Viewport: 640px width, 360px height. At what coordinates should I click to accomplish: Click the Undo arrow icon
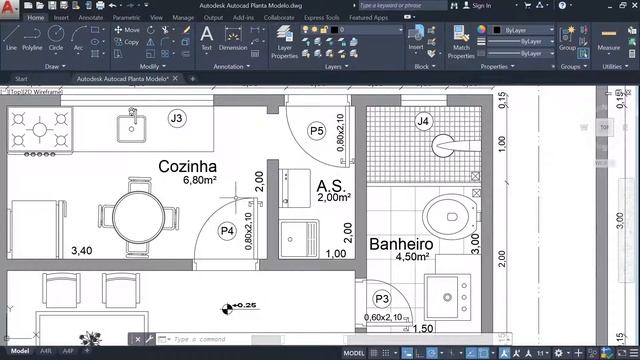(x=113, y=5)
